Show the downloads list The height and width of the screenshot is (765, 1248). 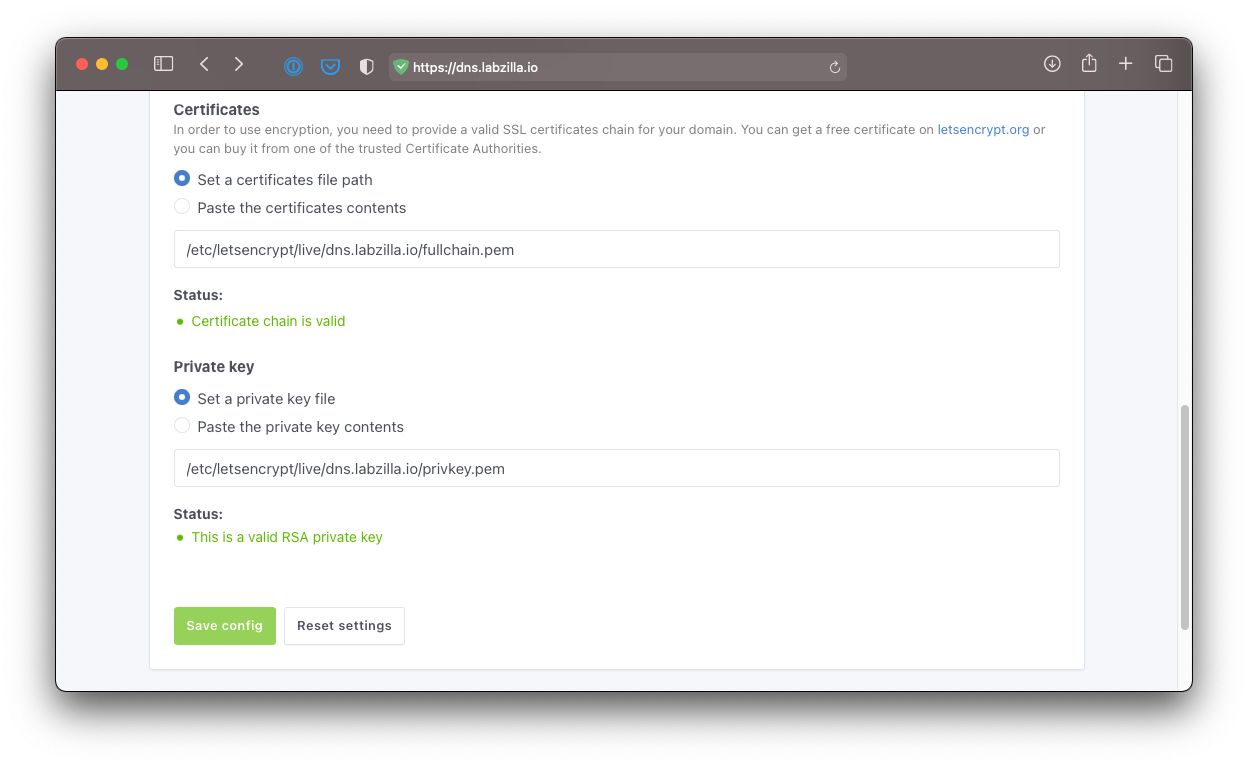[x=1052, y=64]
